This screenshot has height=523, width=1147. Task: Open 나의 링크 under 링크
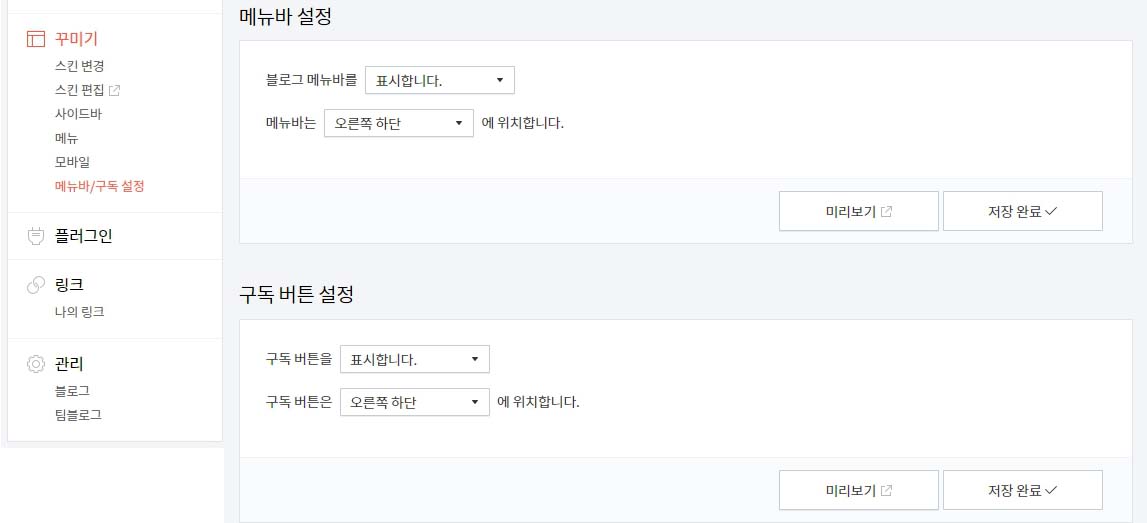point(80,312)
